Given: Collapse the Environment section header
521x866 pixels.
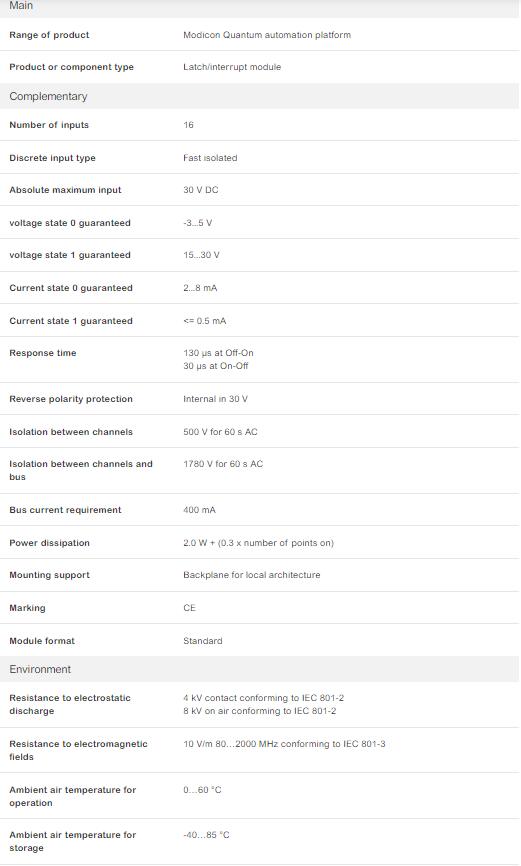Looking at the screenshot, I should coord(260,669).
